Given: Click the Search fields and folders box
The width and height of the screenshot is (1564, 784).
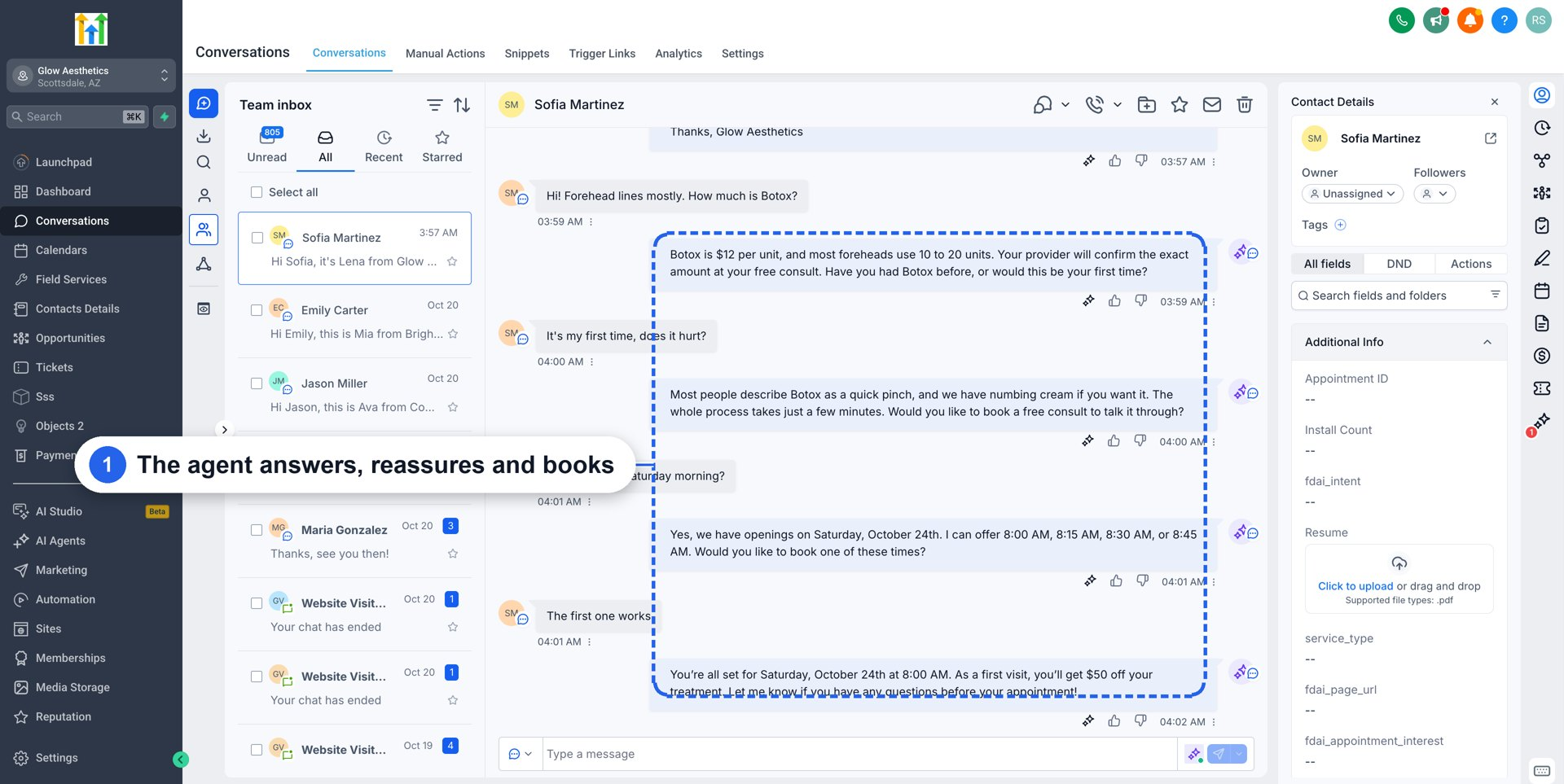Looking at the screenshot, I should pyautogui.click(x=1399, y=296).
